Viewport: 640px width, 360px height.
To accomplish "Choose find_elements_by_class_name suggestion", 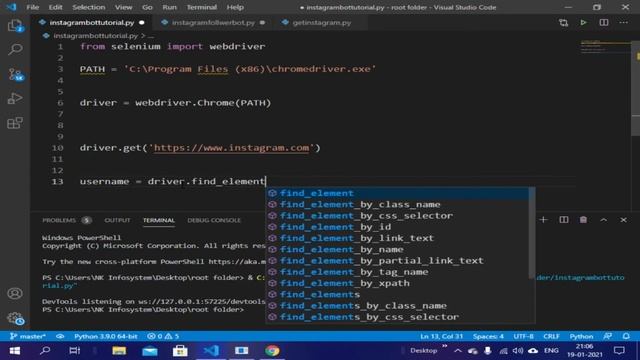I will click(x=398, y=305).
